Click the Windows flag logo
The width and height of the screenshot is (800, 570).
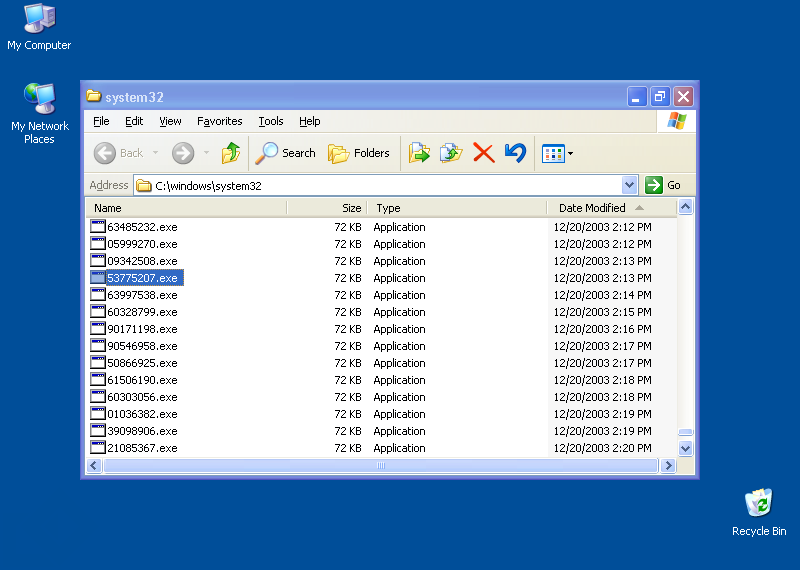677,121
